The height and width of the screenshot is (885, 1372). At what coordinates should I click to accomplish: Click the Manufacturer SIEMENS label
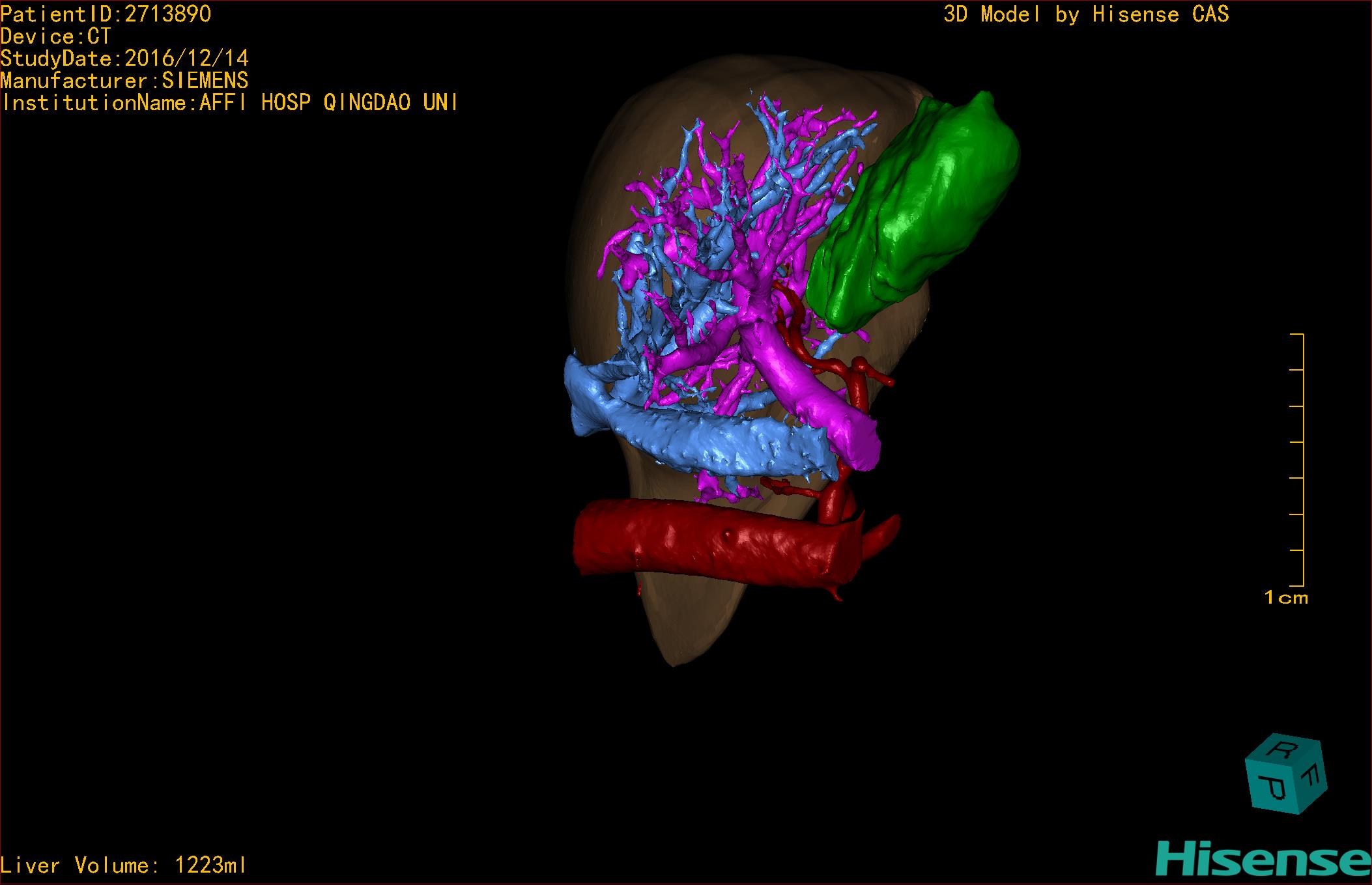click(x=124, y=81)
